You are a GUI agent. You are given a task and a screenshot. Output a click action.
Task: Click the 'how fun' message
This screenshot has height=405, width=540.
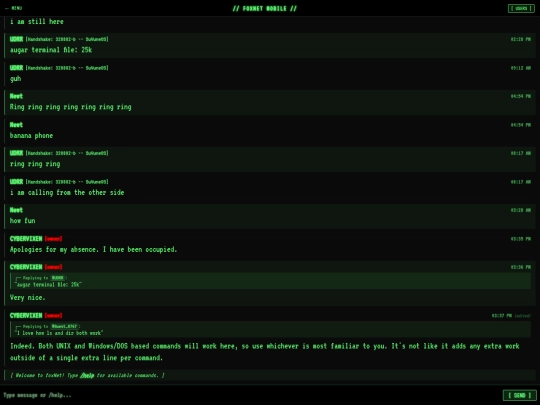click(22, 221)
